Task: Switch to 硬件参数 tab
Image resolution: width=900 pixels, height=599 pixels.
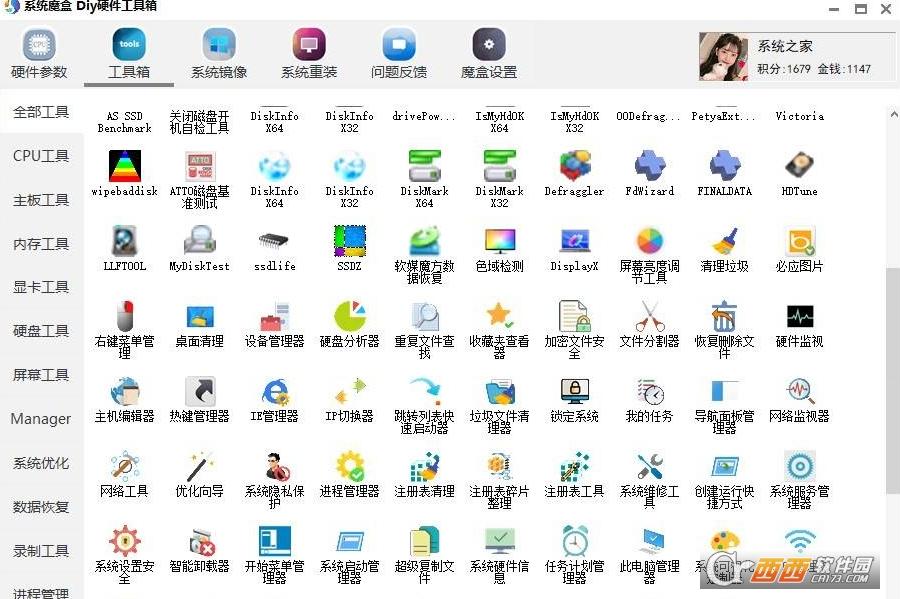Action: (39, 55)
